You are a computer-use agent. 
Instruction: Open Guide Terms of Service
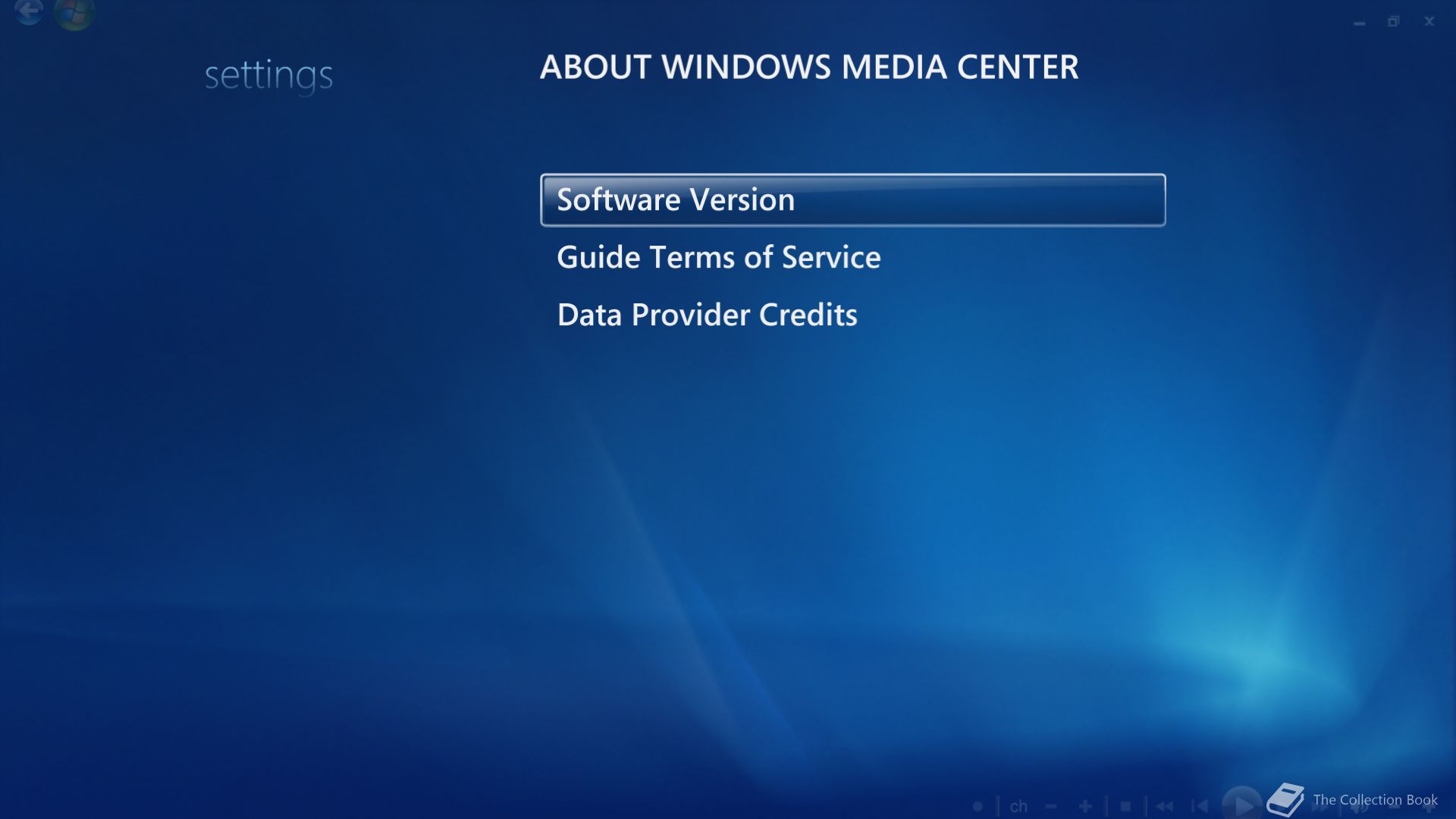pos(718,258)
